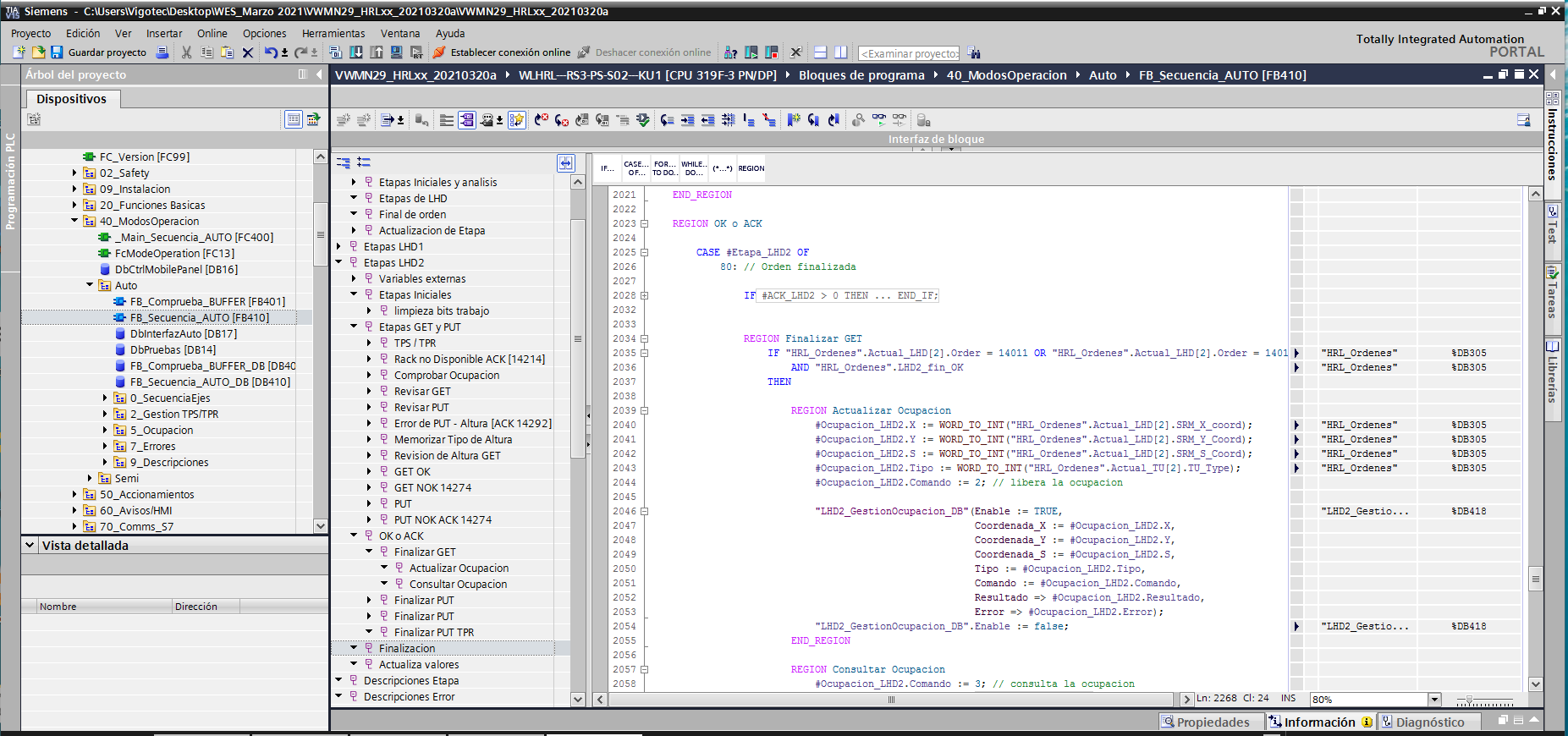1568x736 pixels.
Task: Click the orange go-online connection icon
Action: coord(439,52)
